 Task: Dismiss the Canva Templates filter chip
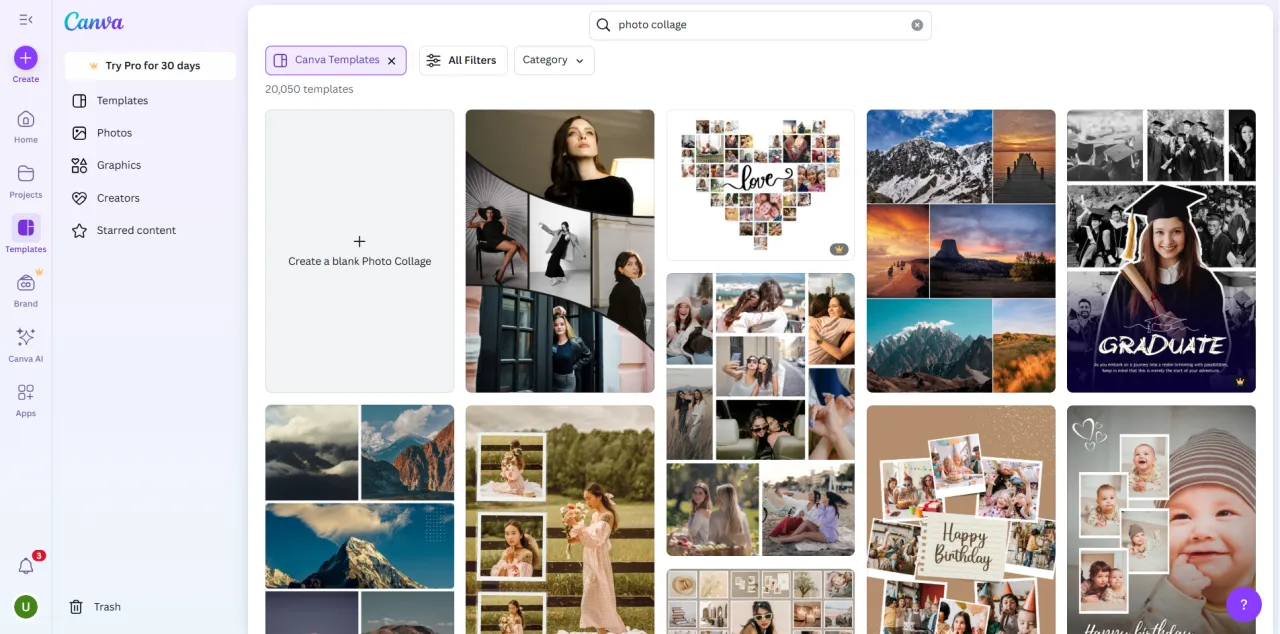tap(392, 60)
